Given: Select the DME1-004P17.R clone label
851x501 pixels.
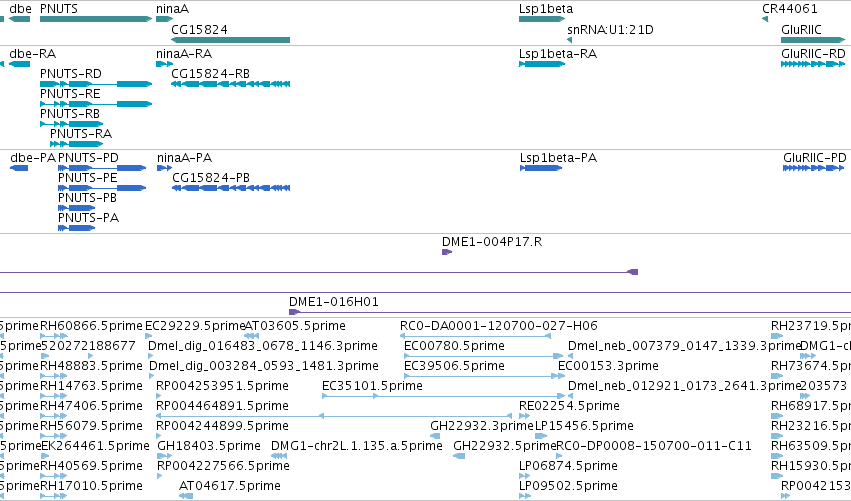Looking at the screenshot, I should pos(492,242).
